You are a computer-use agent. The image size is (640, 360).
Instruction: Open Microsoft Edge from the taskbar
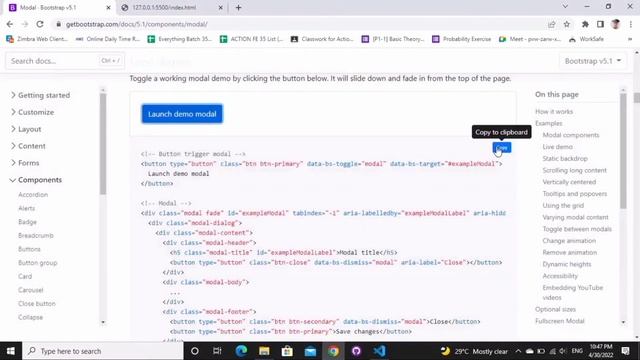coord(241,351)
